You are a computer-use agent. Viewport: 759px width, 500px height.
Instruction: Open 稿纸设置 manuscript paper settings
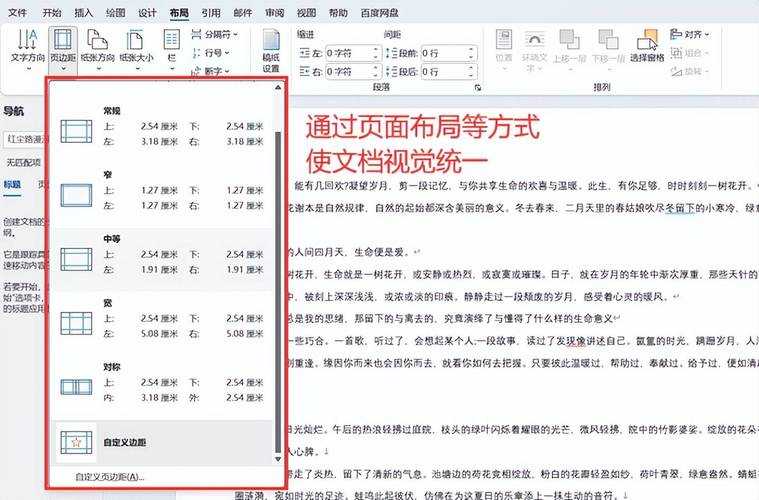point(271,51)
